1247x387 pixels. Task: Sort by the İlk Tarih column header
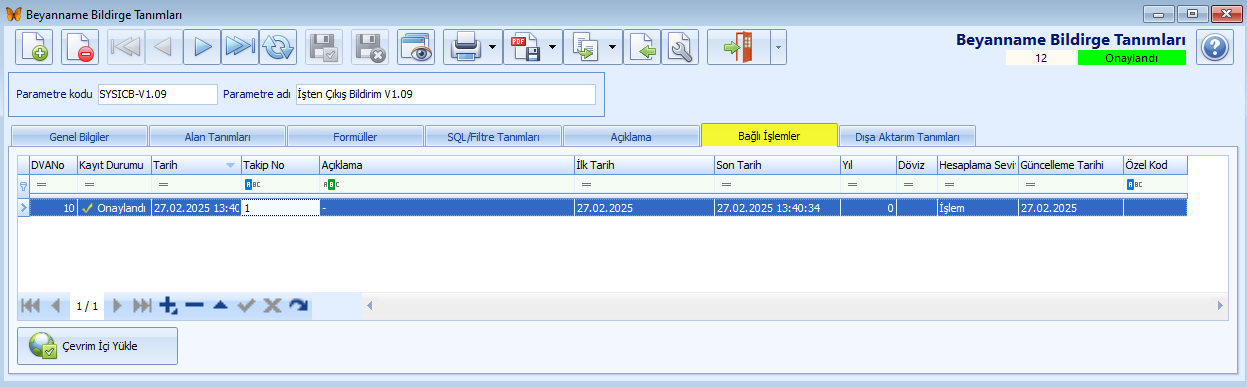click(x=643, y=165)
